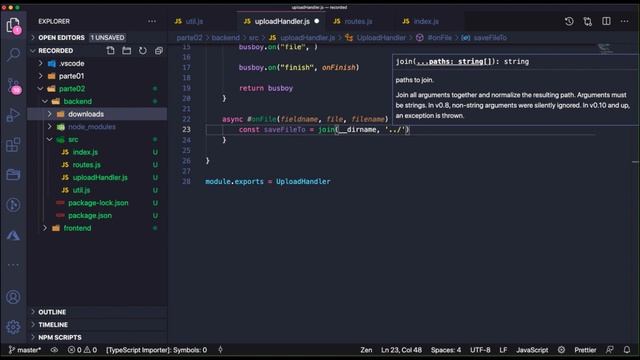Split the editor to the right
The width and height of the screenshot is (640, 360).
click(x=607, y=21)
